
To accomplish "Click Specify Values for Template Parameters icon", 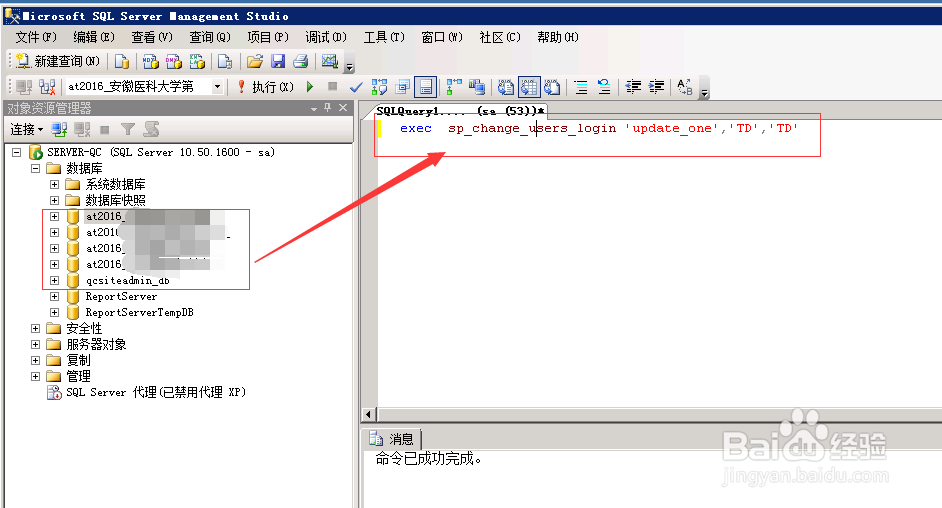I will 685,87.
